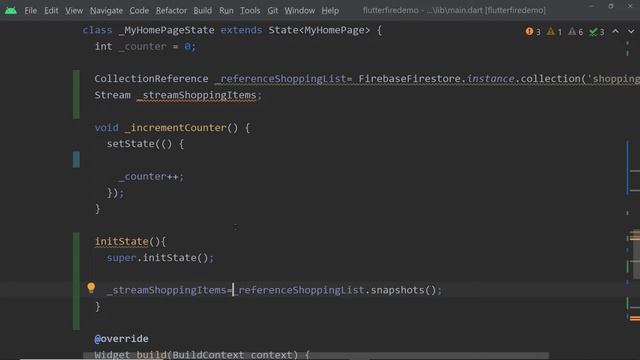Open the Code menu
The image size is (640, 360).
point(139,11)
